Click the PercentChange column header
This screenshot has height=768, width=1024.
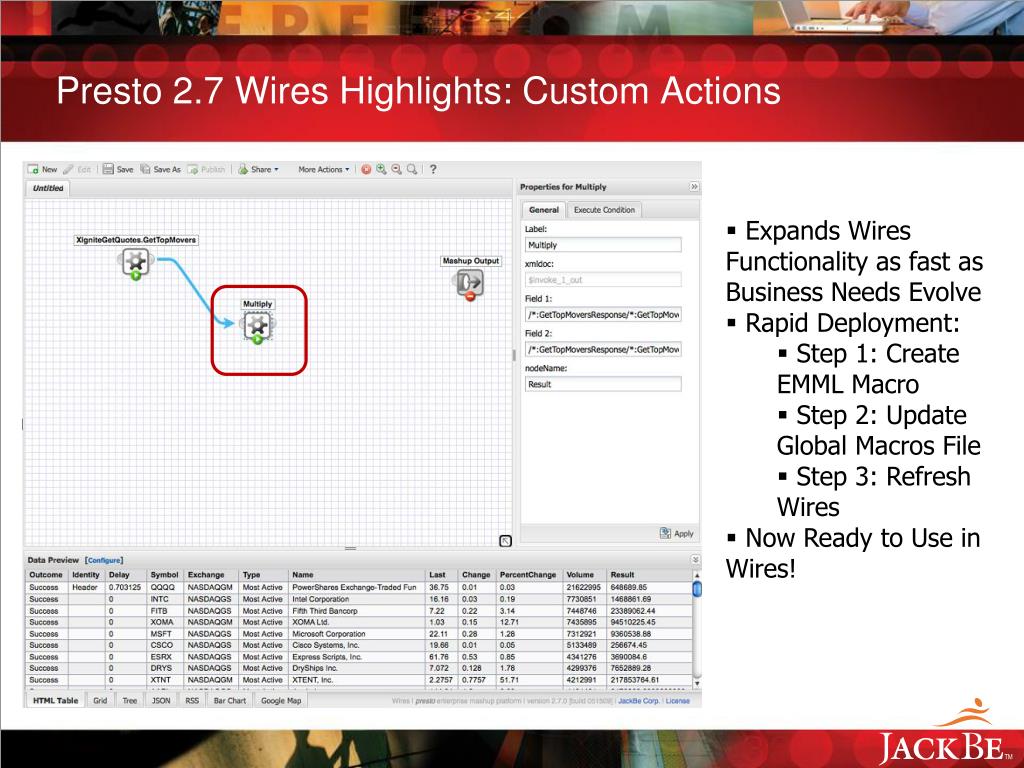530,575
